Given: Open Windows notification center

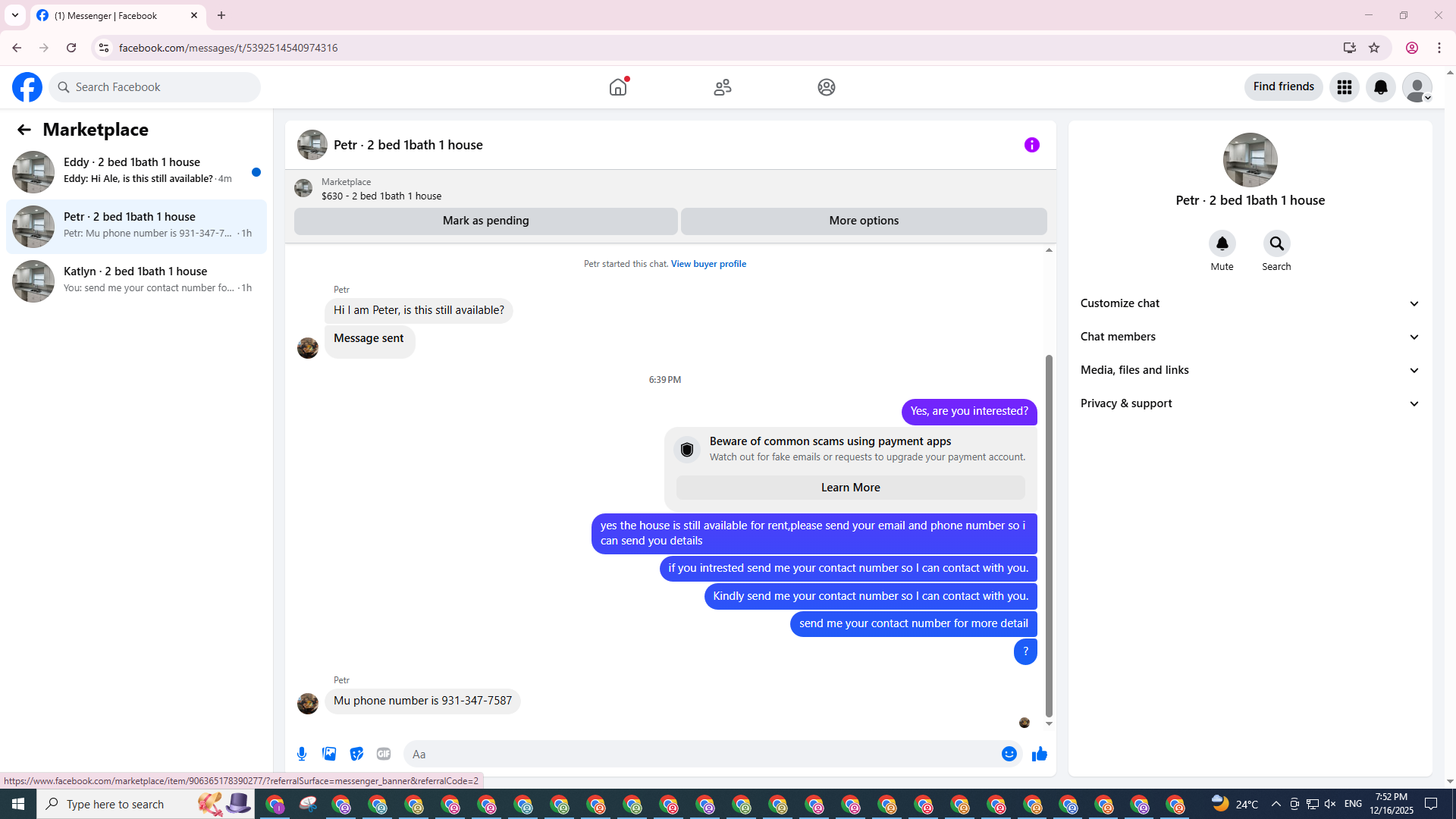Looking at the screenshot, I should pos(1431,804).
